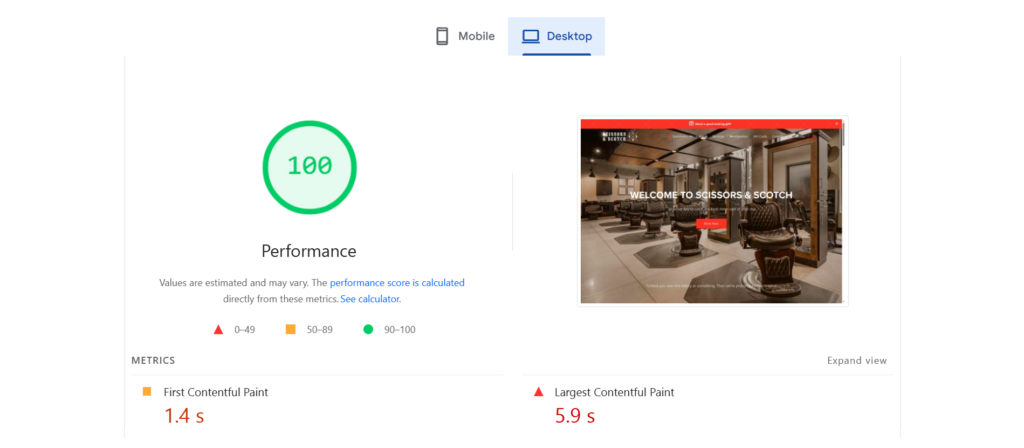Click the orange square beside First Contentful Paint
1024x448 pixels.
(147, 392)
